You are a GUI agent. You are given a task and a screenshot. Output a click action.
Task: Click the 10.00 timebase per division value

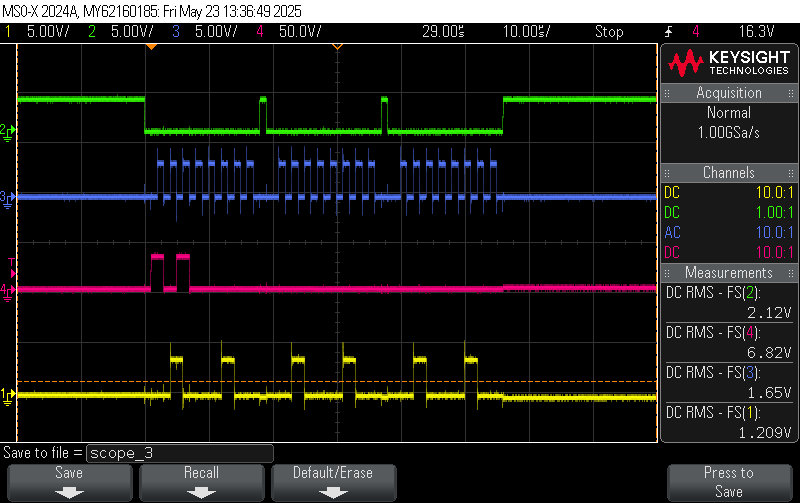pos(527,32)
